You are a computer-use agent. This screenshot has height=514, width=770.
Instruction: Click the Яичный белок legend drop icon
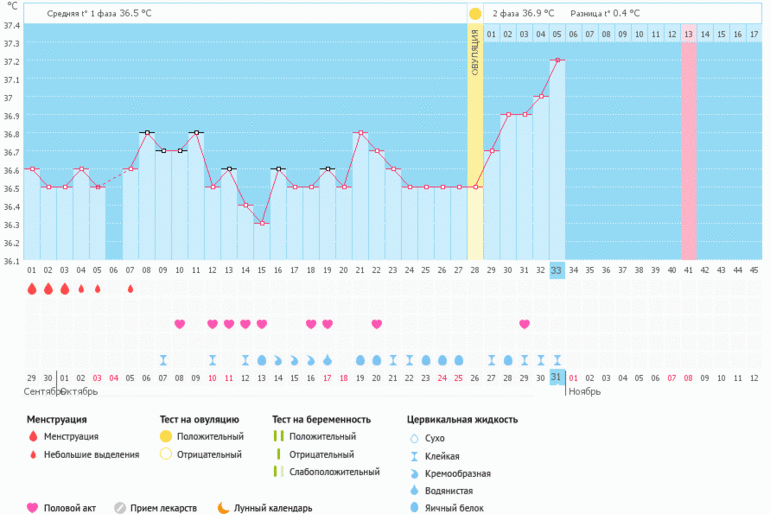414,508
